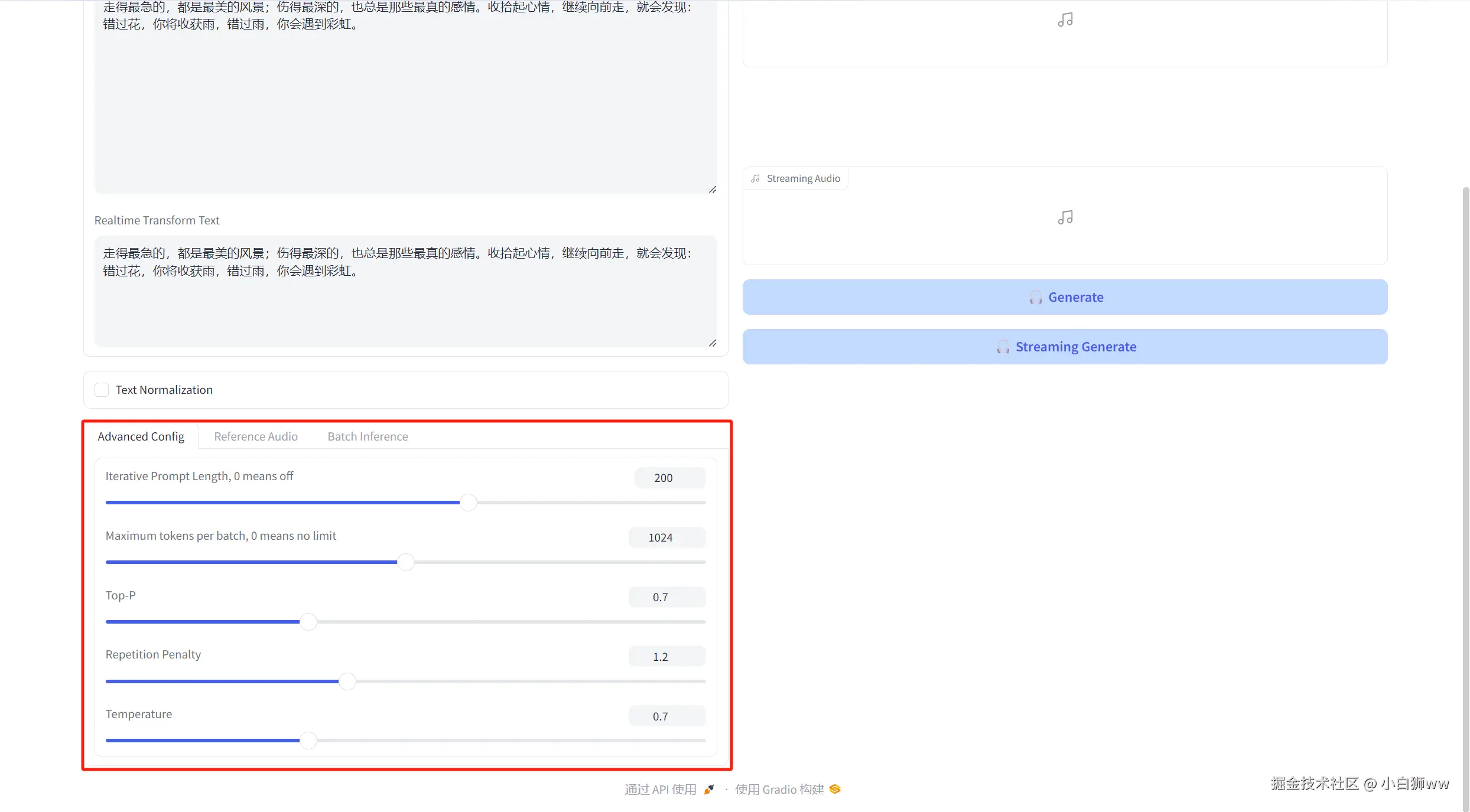Image resolution: width=1470 pixels, height=812 pixels.
Task: Open the 通过 API 使用 link
Action: tap(661, 790)
